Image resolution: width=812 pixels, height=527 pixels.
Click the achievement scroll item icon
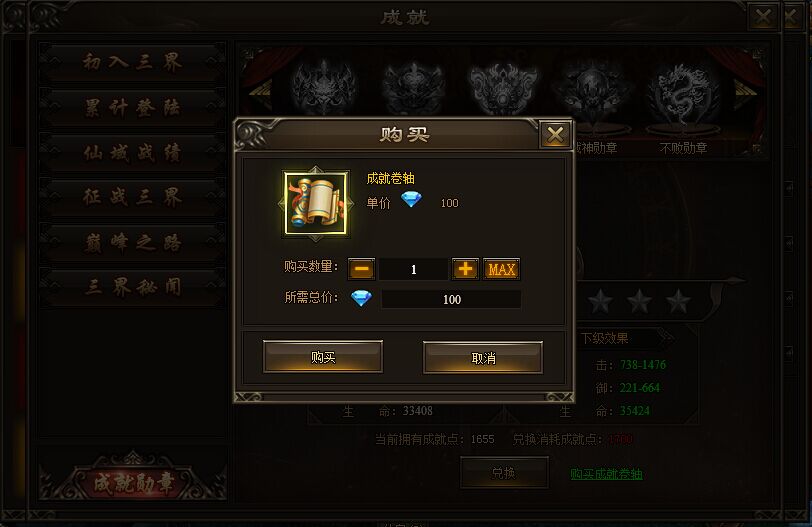tap(315, 203)
